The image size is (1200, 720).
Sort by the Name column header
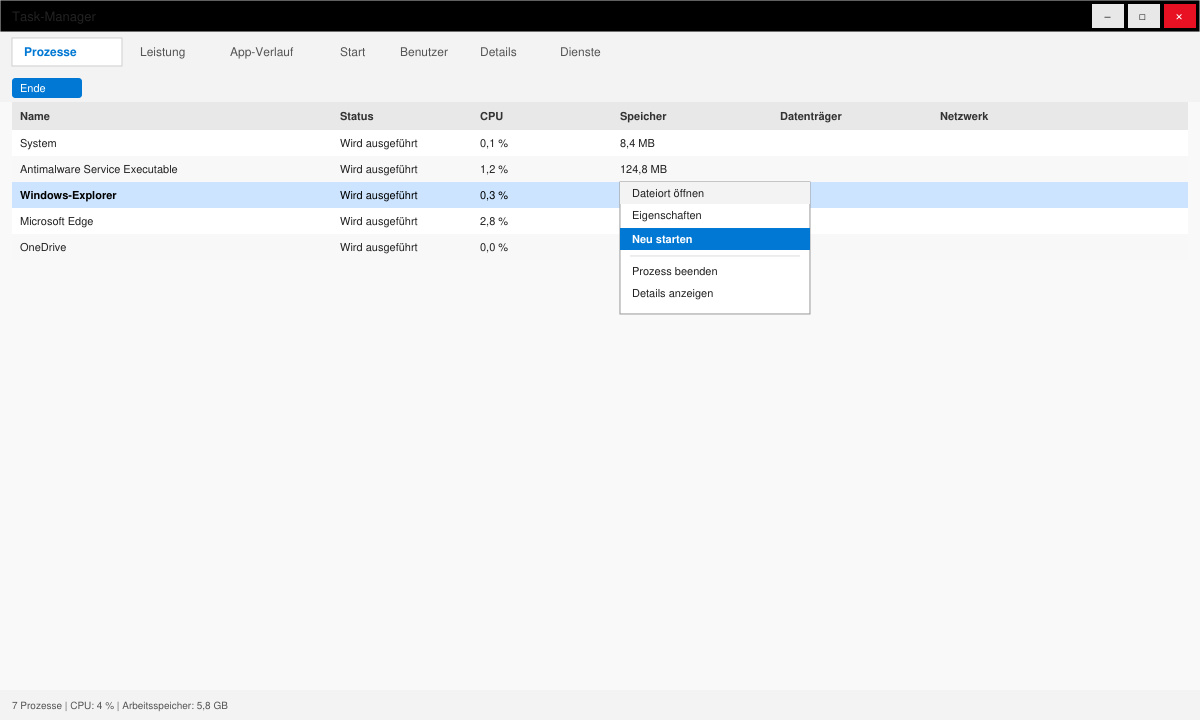[x=35, y=116]
